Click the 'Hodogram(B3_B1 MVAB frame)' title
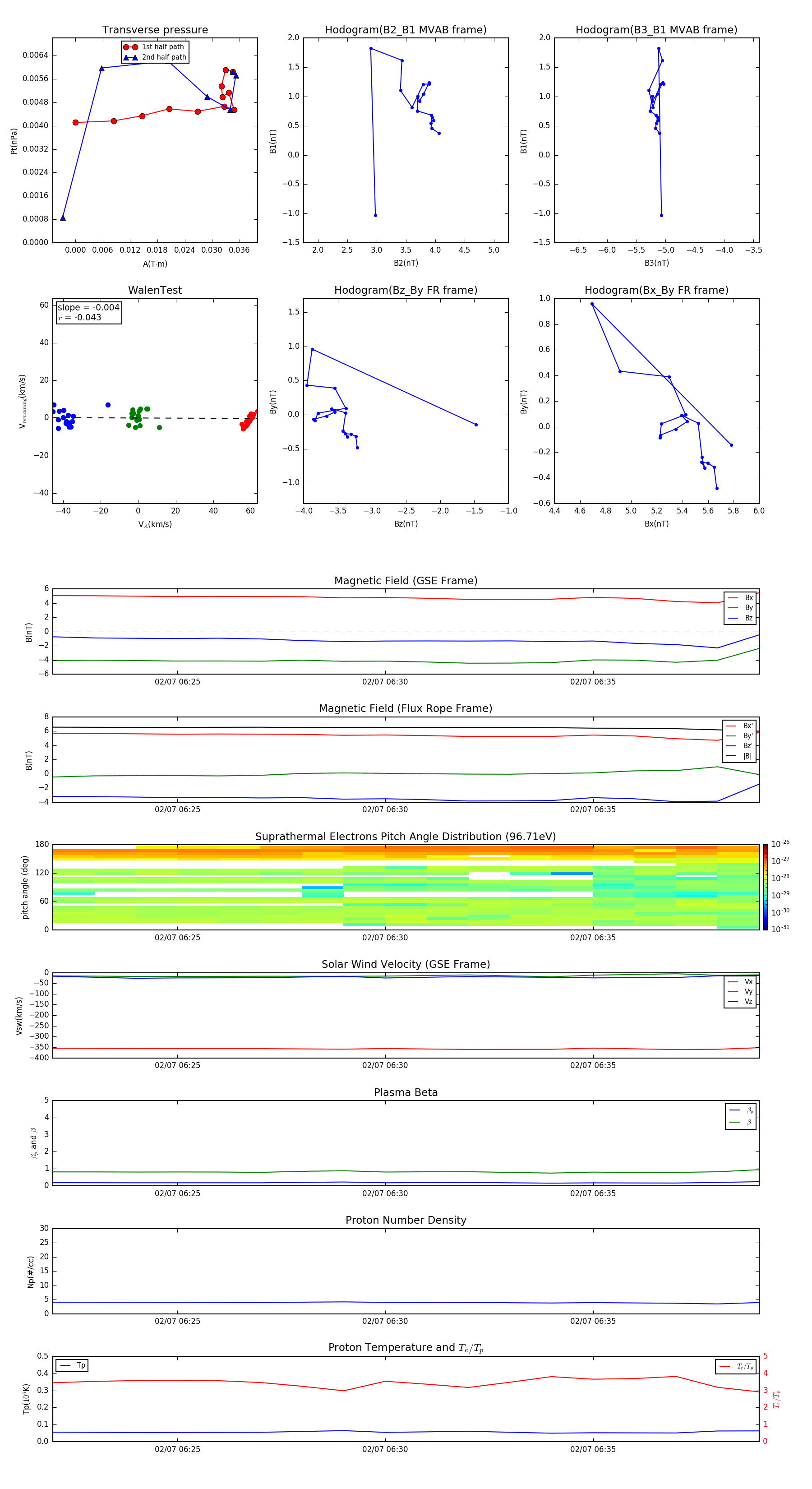The width and height of the screenshot is (812, 1489). 656,30
